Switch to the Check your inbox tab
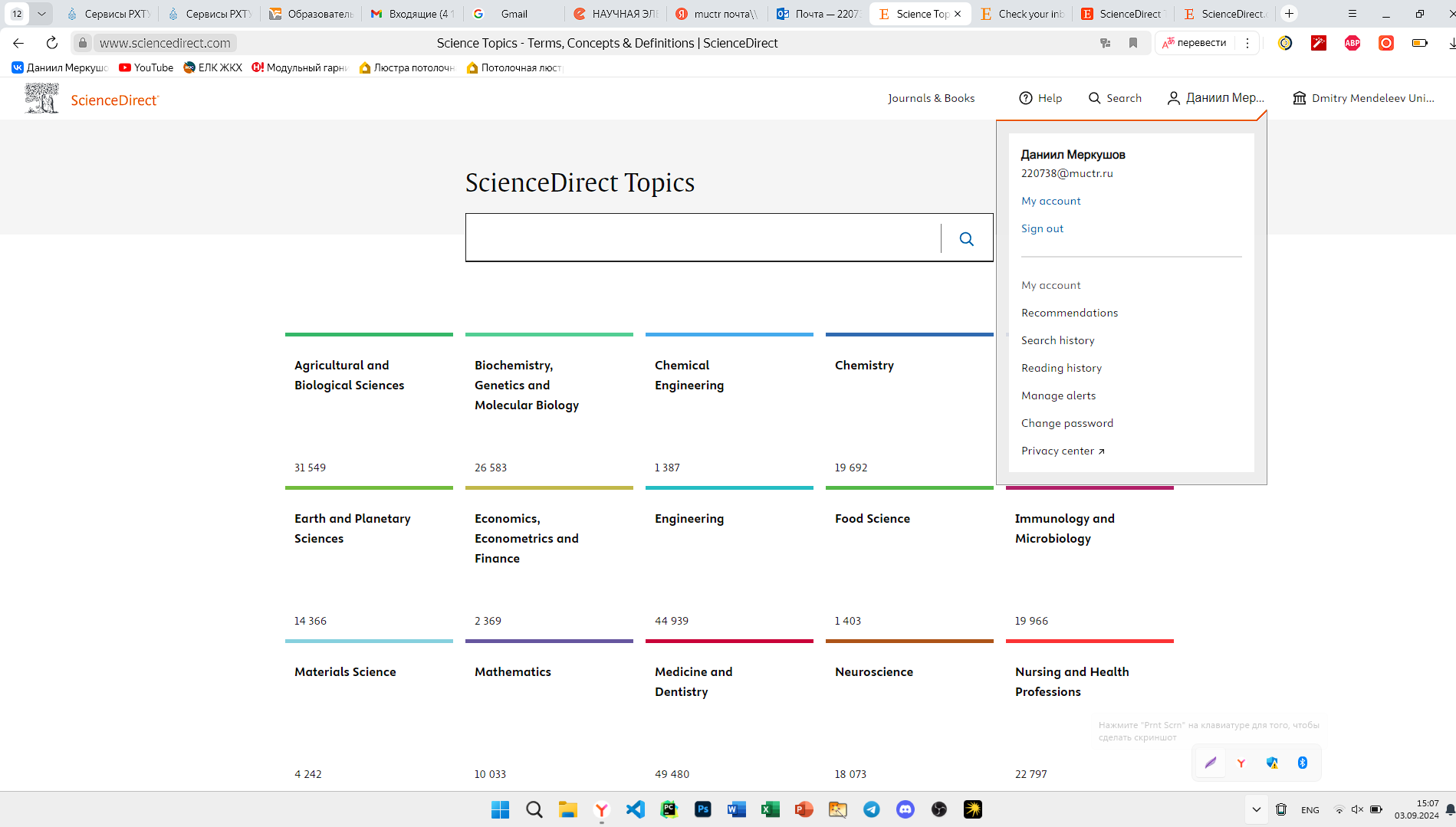Screen dimensions: 1456x827 tap(1022, 14)
